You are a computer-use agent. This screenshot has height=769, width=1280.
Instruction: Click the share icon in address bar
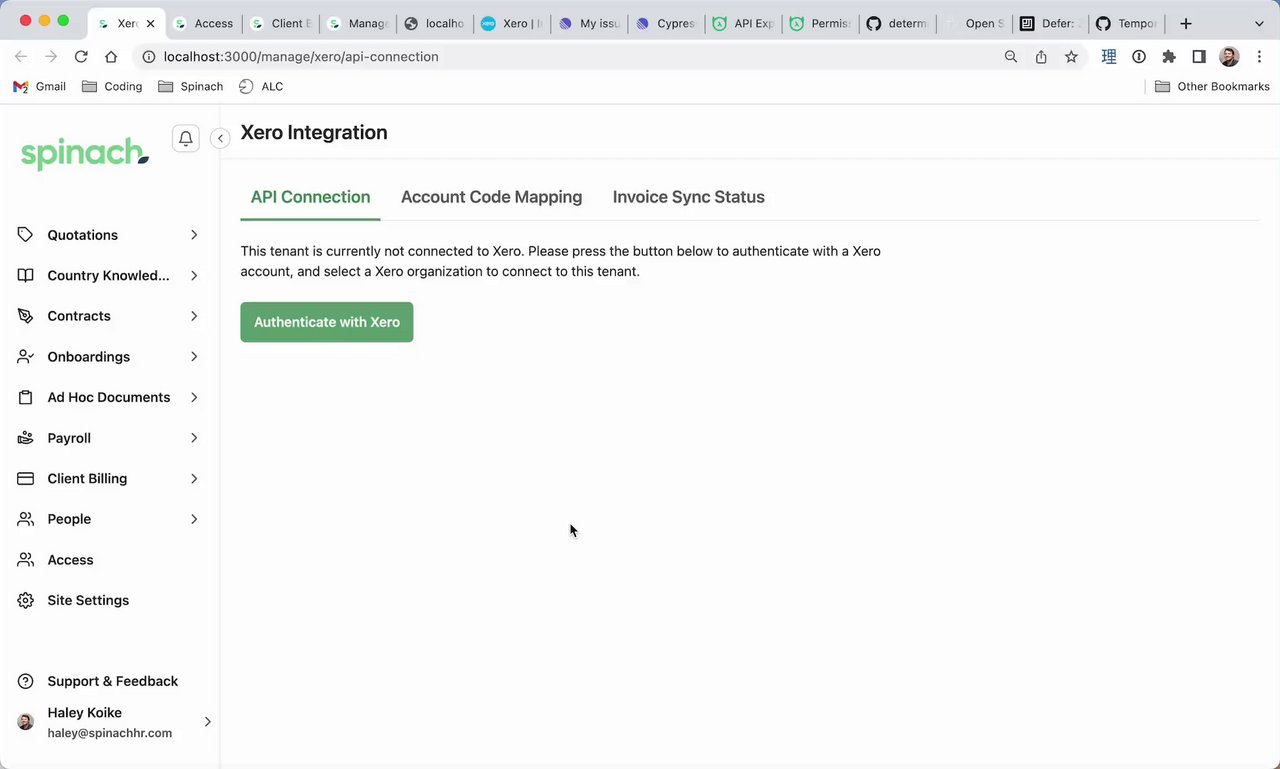point(1041,57)
